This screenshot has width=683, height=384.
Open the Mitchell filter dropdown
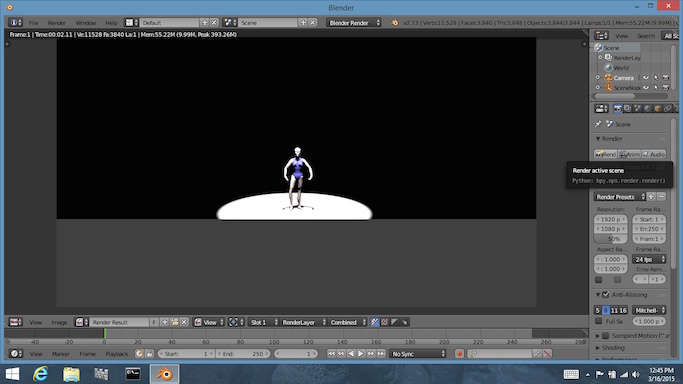(649, 310)
